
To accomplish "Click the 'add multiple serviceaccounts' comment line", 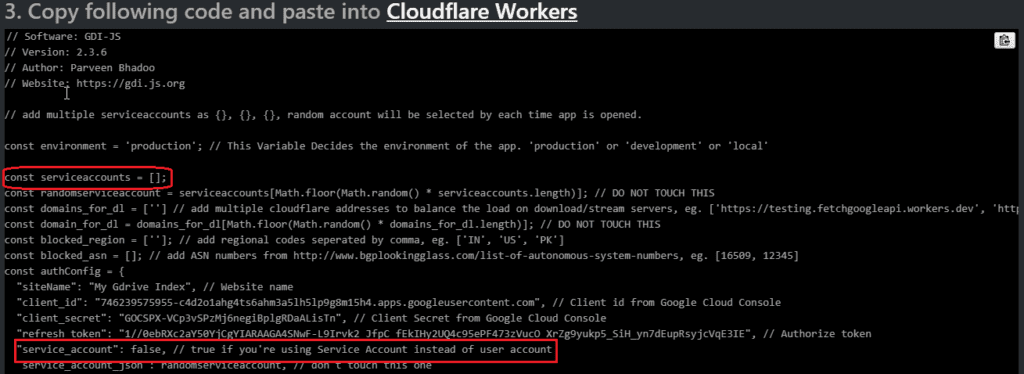I will click(x=323, y=115).
